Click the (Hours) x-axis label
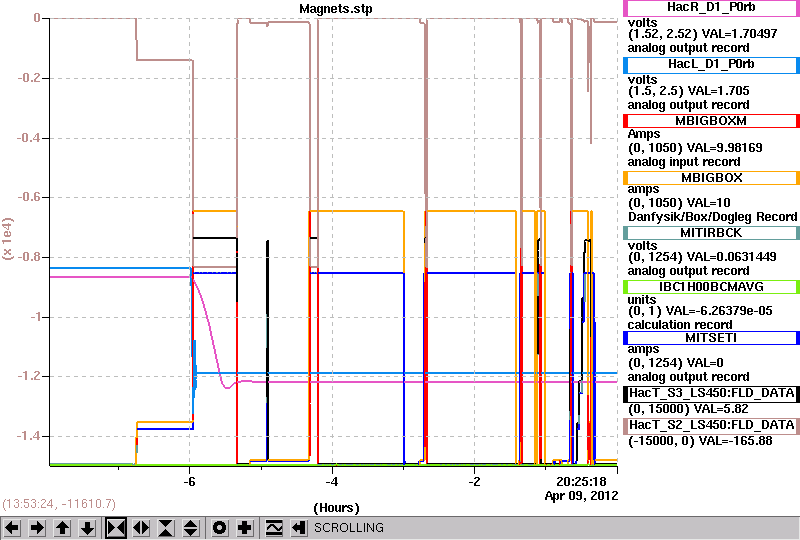The width and height of the screenshot is (800, 540). point(336,508)
